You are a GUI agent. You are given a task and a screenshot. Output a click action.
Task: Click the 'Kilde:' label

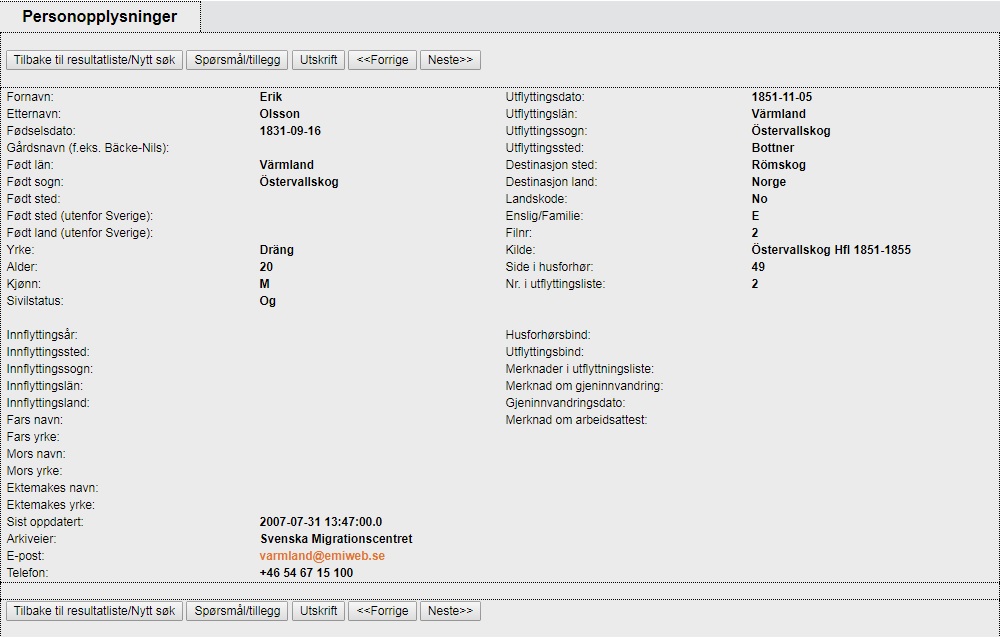click(520, 250)
